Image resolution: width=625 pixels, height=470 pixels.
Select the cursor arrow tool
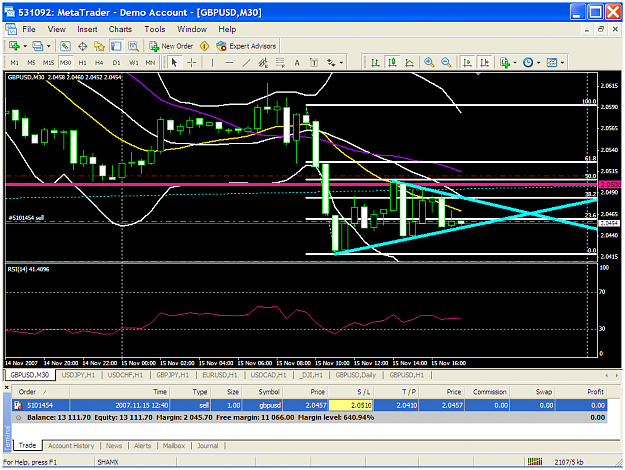click(174, 63)
